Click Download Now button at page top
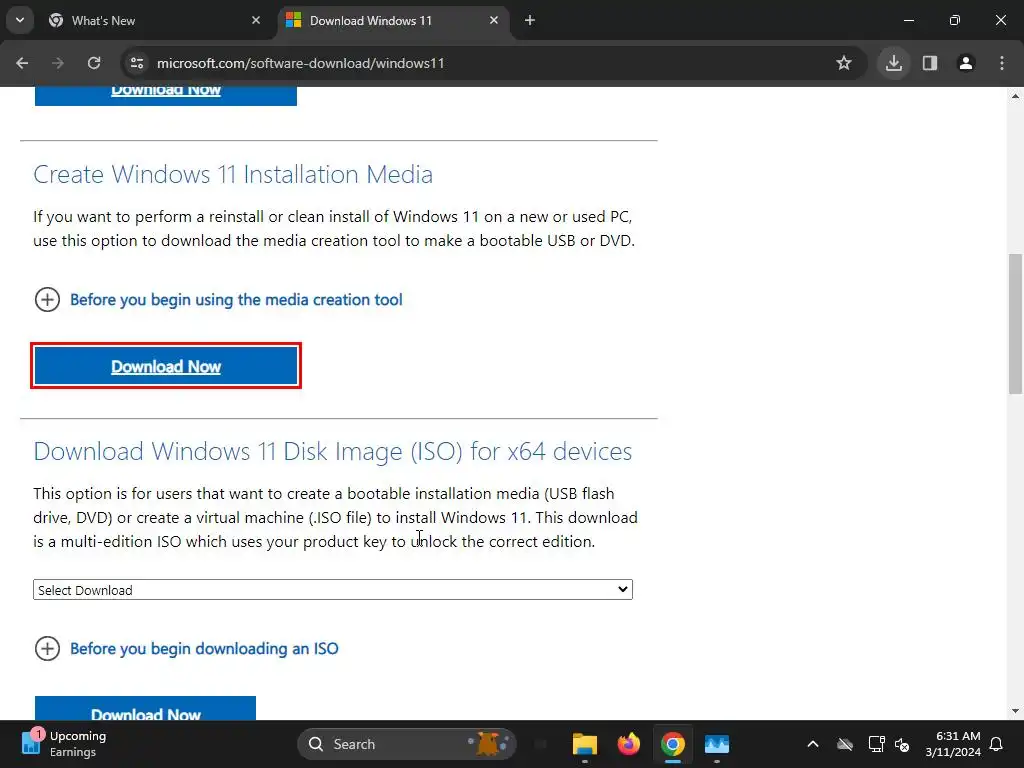Viewport: 1024px width, 768px height. pos(166,95)
